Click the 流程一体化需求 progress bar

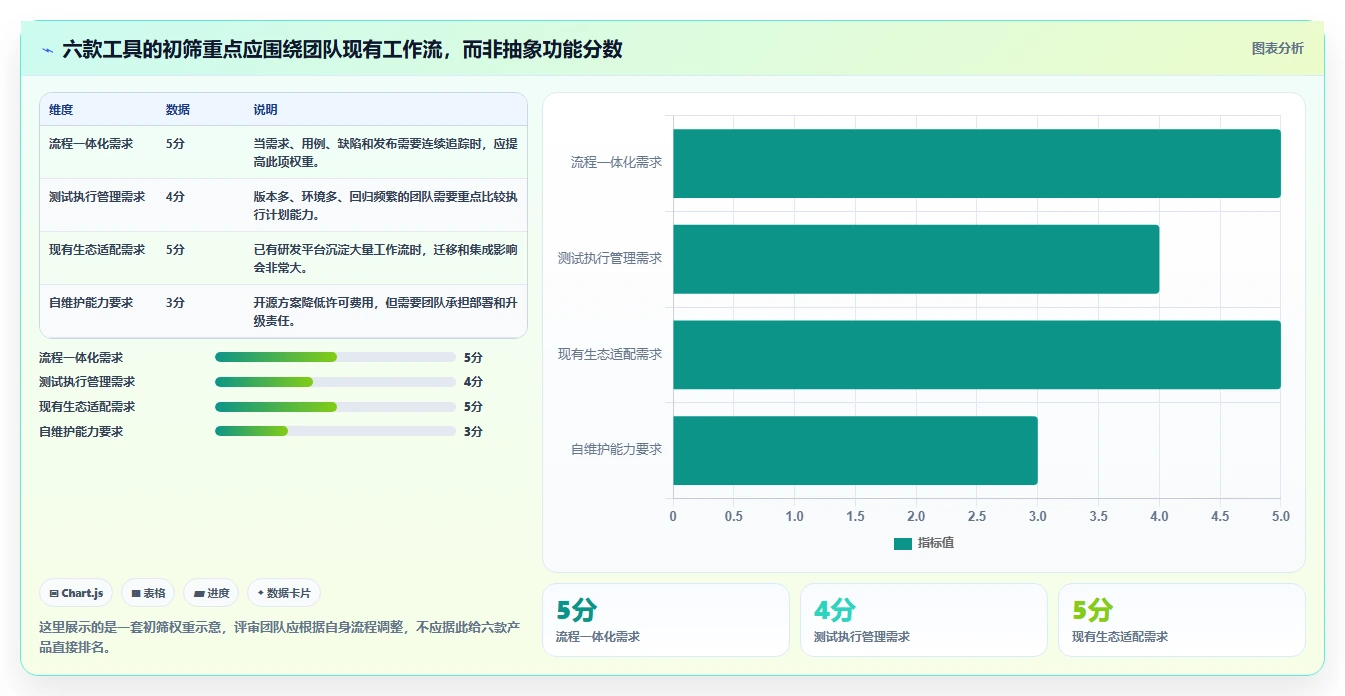click(x=335, y=357)
